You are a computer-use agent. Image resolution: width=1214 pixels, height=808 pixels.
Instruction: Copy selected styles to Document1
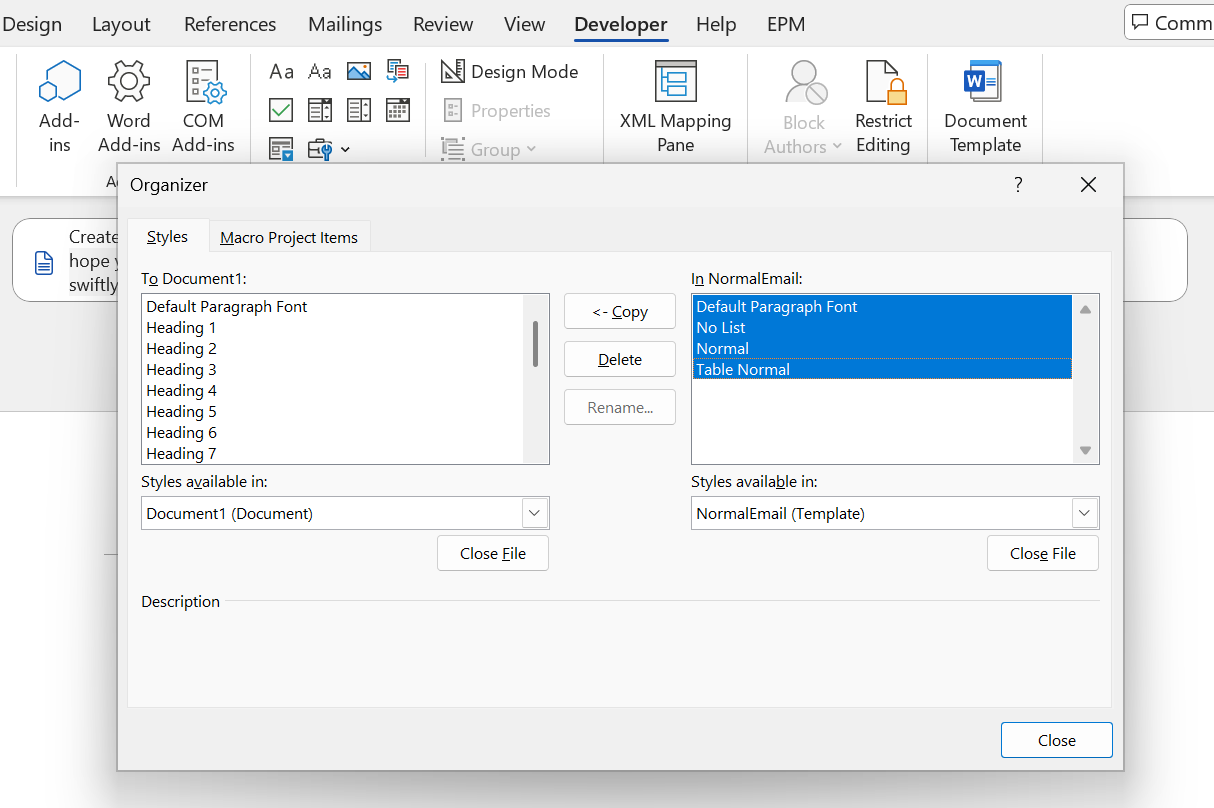click(620, 312)
